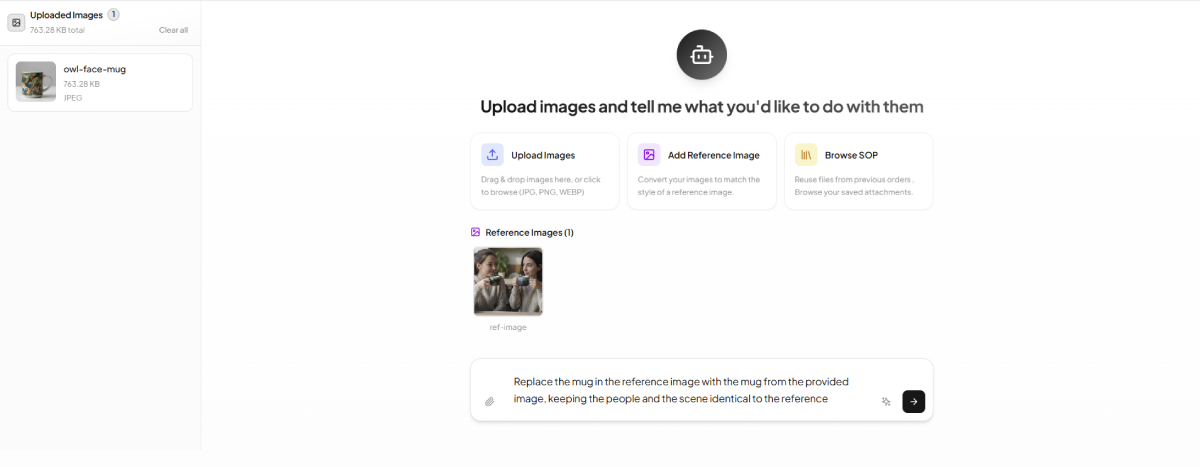Click the Uploaded Images panel icon
The width and height of the screenshot is (1200, 467).
[16, 22]
